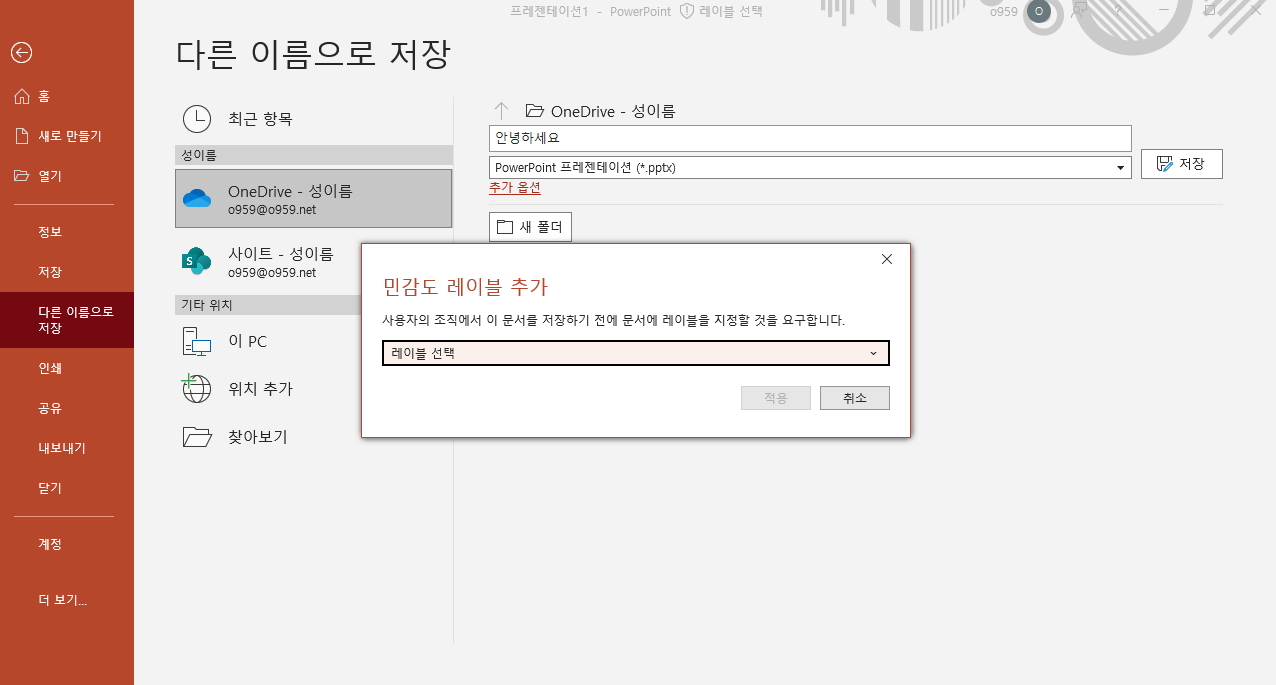Open the 공유 sidebar item
1276x685 pixels.
point(67,408)
